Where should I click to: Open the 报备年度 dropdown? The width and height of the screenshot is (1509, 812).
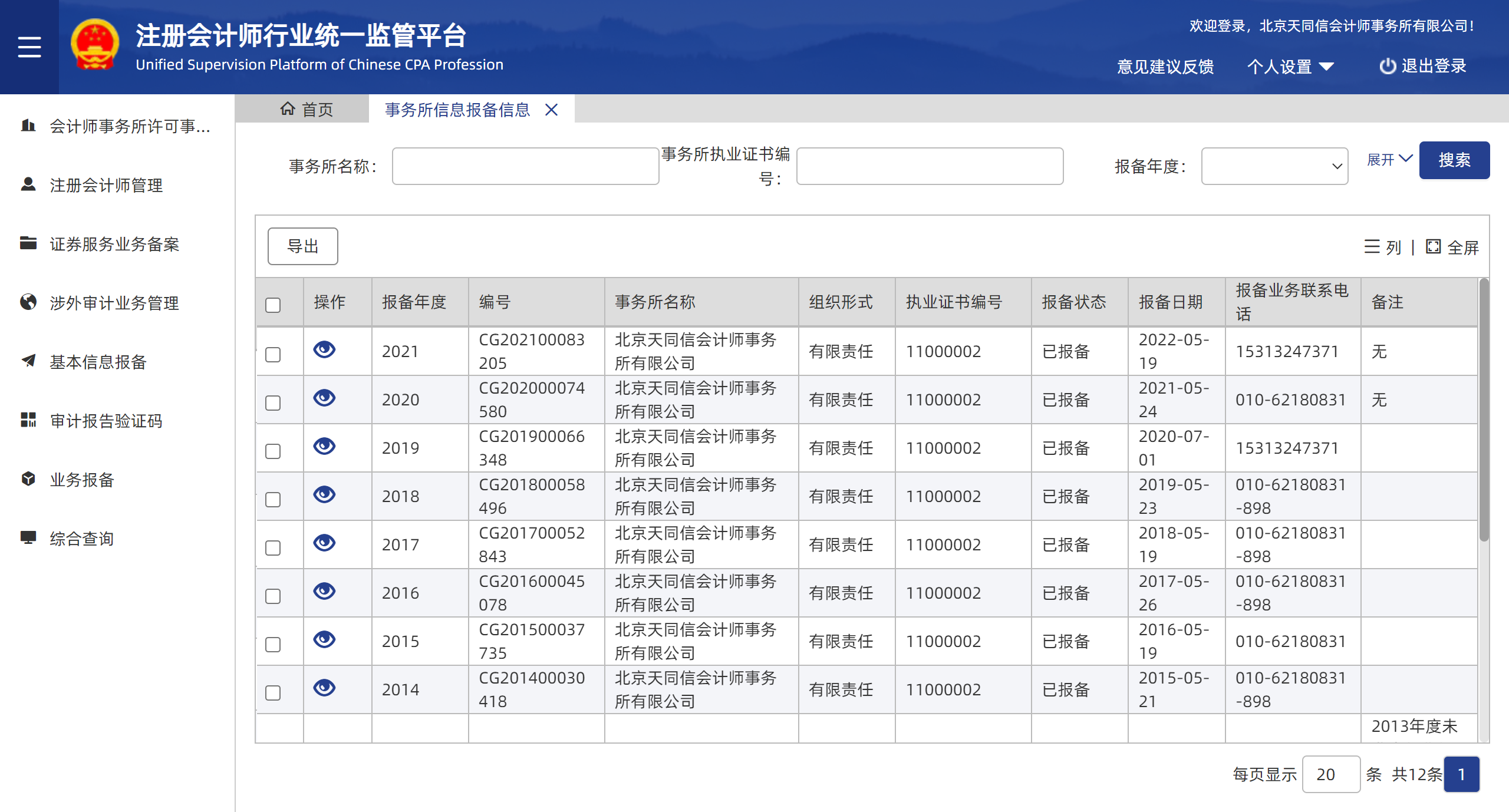pyautogui.click(x=1274, y=166)
